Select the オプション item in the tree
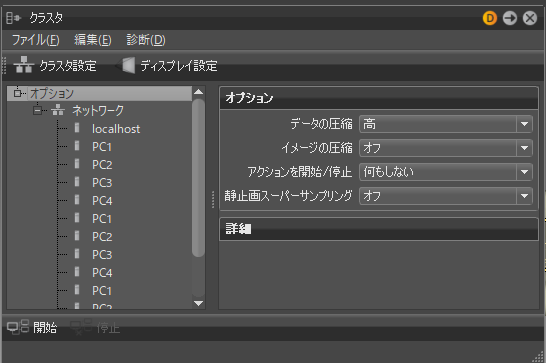The width and height of the screenshot is (546, 363). [x=52, y=93]
